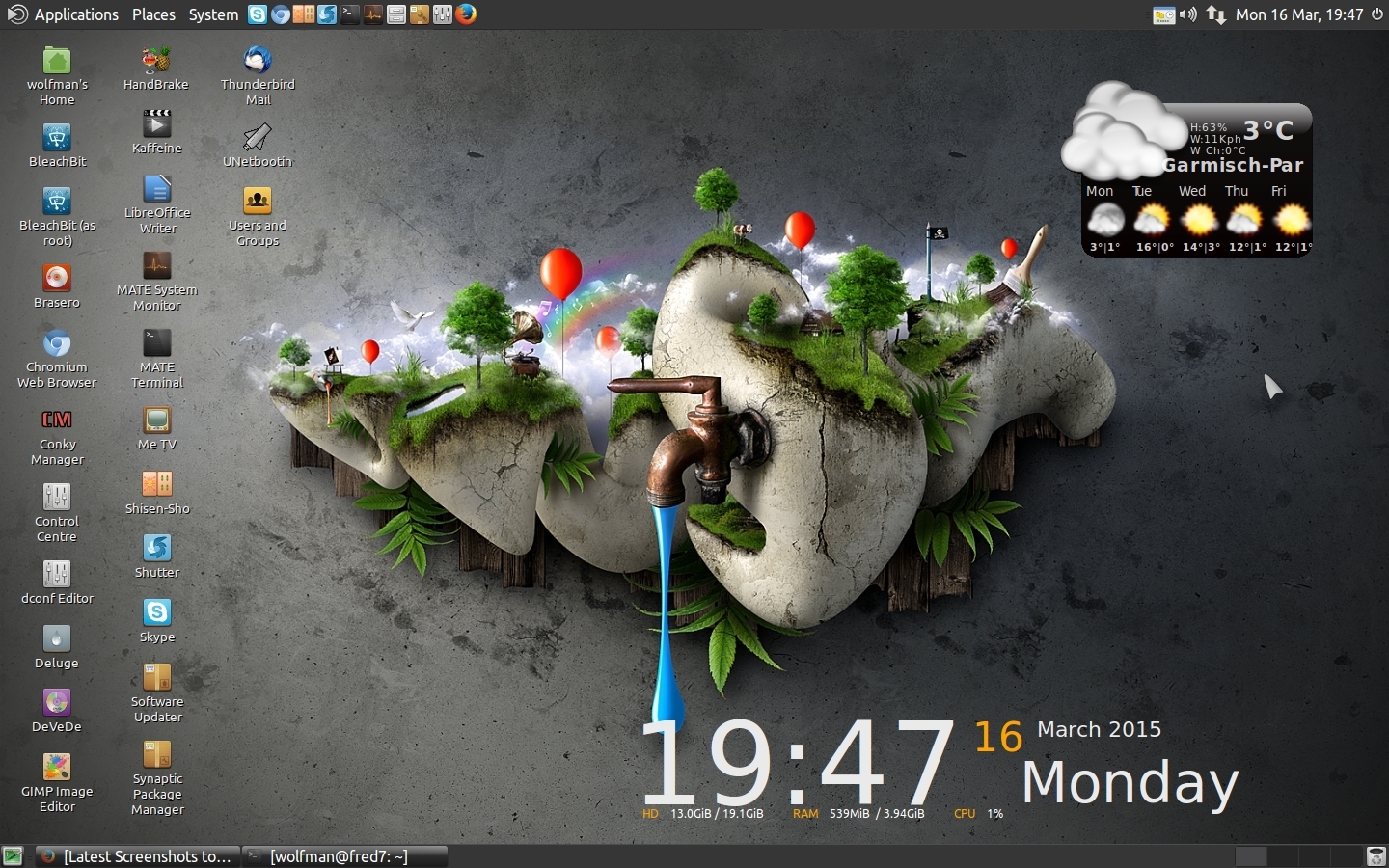Viewport: 1389px width, 868px height.
Task: Open the System Monitor from the top panel
Action: click(x=372, y=14)
